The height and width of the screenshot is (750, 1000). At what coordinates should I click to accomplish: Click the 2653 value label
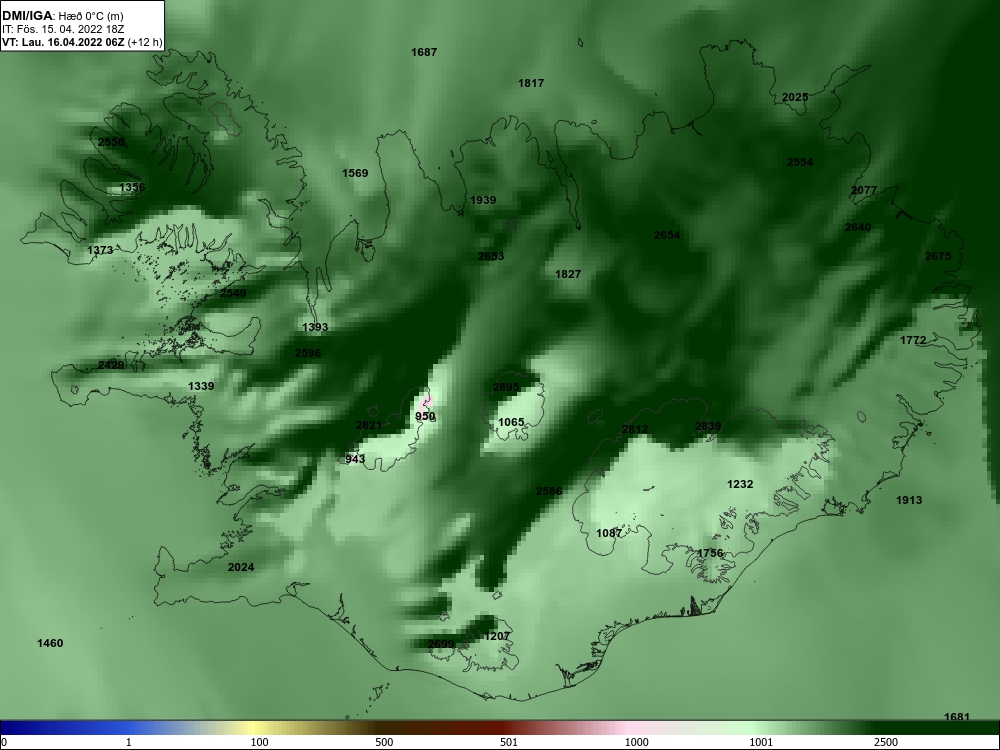point(491,256)
